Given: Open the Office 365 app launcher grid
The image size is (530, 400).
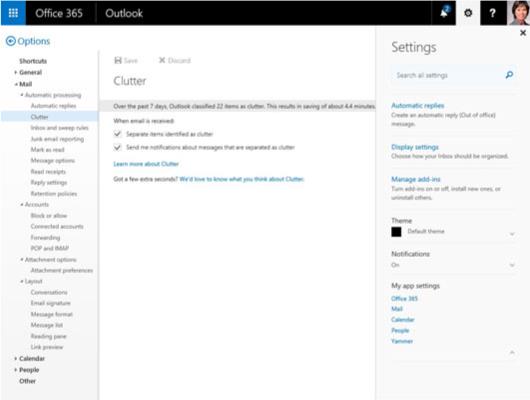Looking at the screenshot, I should tap(13, 13).
